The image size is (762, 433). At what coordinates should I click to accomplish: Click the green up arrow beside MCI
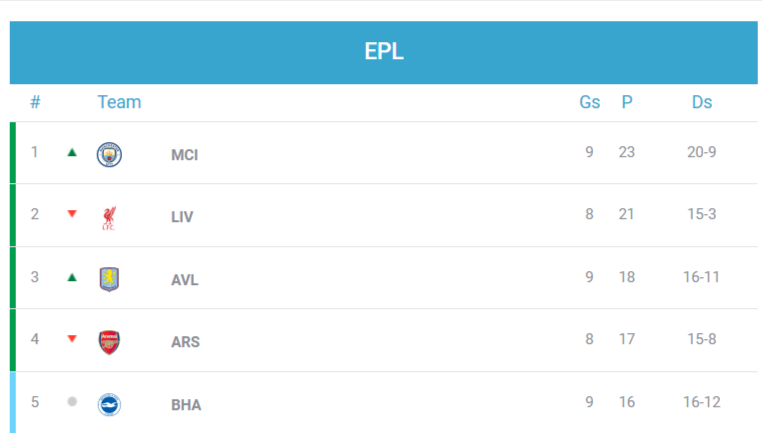click(72, 153)
